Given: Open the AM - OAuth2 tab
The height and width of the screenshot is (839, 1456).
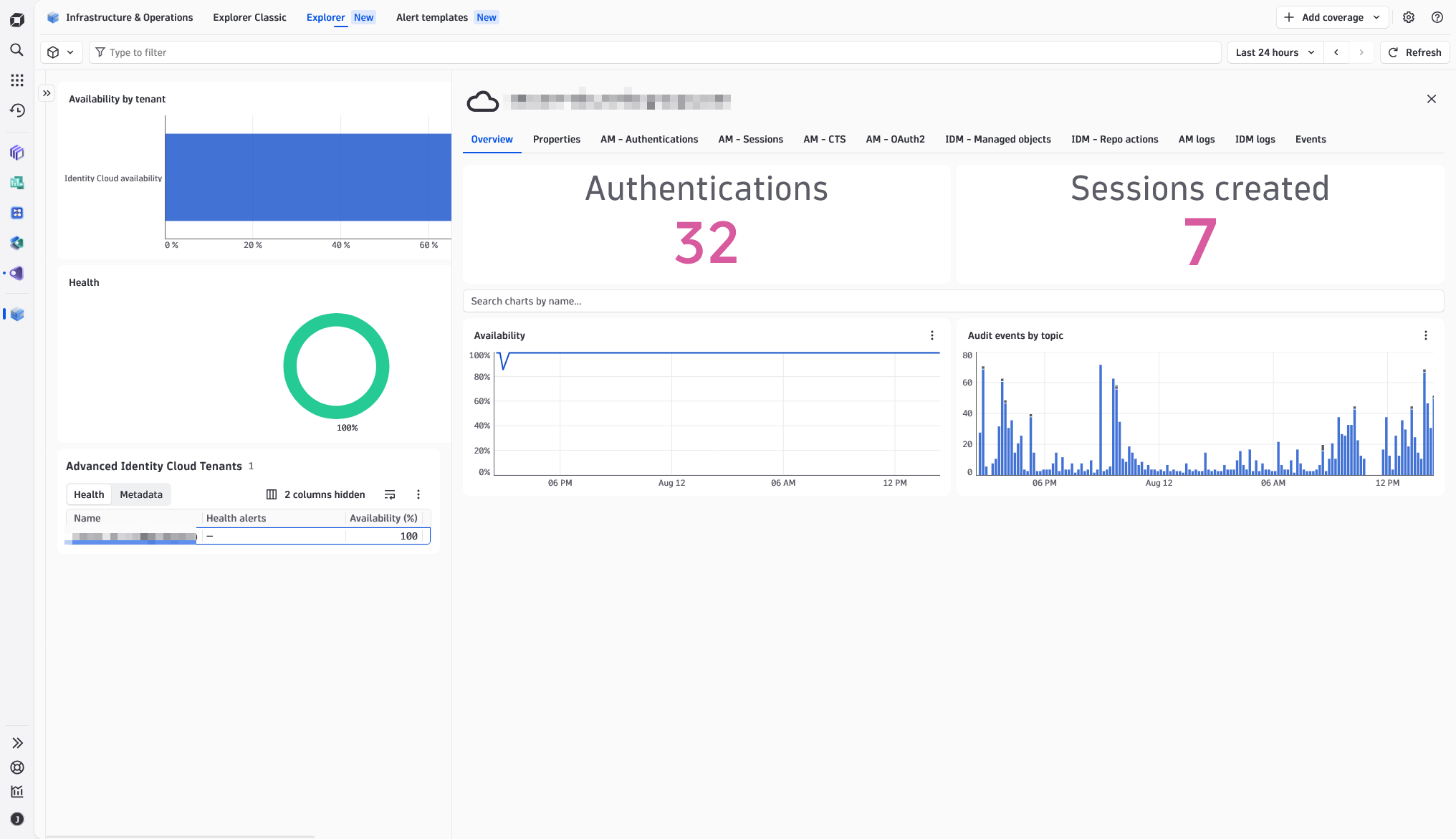Looking at the screenshot, I should point(895,139).
